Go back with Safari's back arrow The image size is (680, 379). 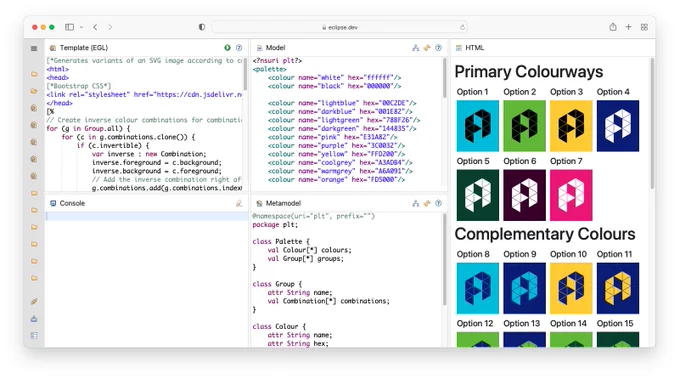(95, 27)
